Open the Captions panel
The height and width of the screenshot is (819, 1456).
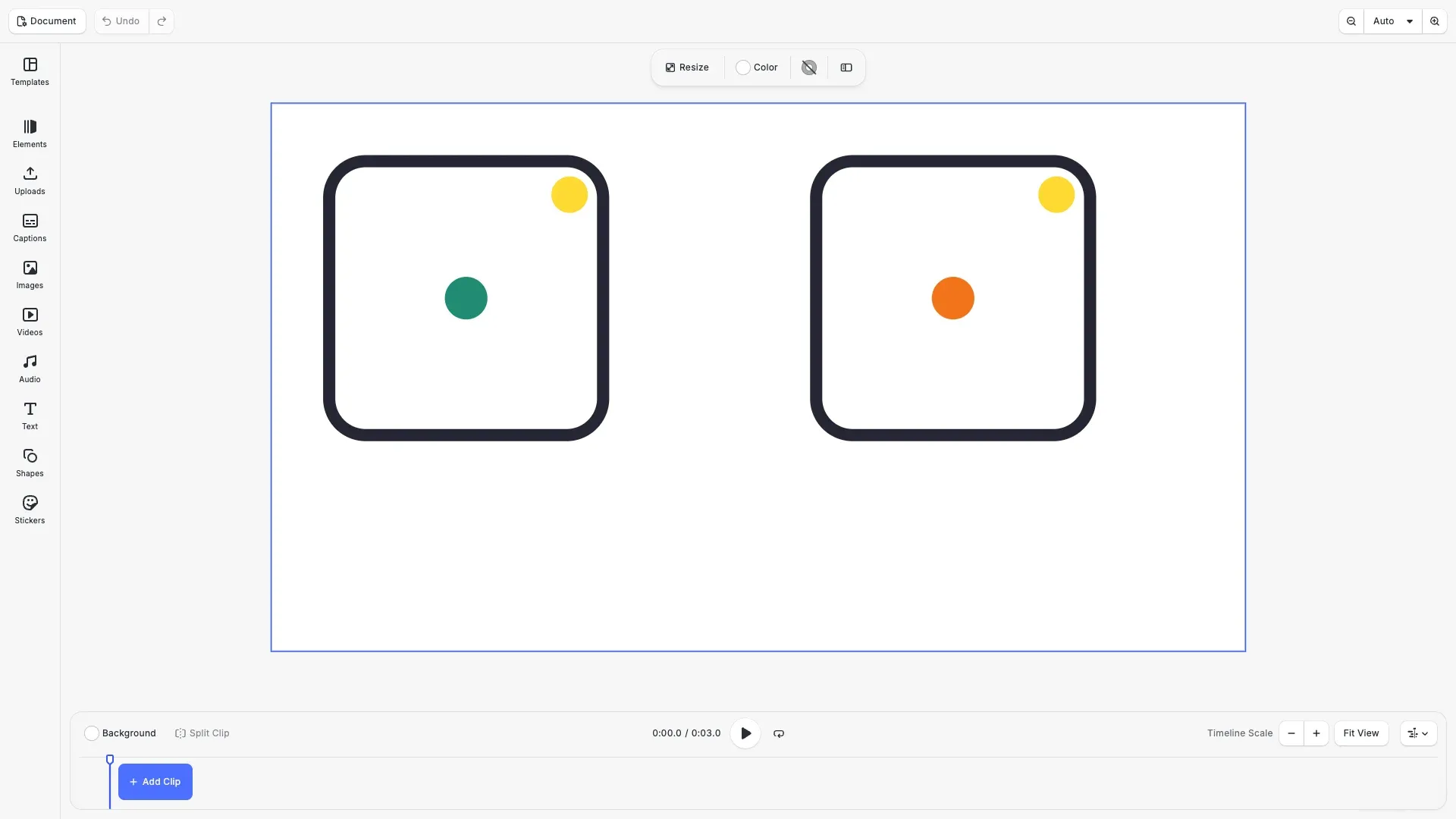(30, 228)
